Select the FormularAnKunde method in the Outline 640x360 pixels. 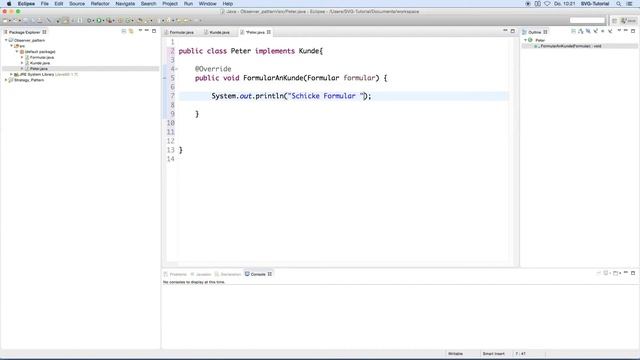pyautogui.click(x=571, y=46)
